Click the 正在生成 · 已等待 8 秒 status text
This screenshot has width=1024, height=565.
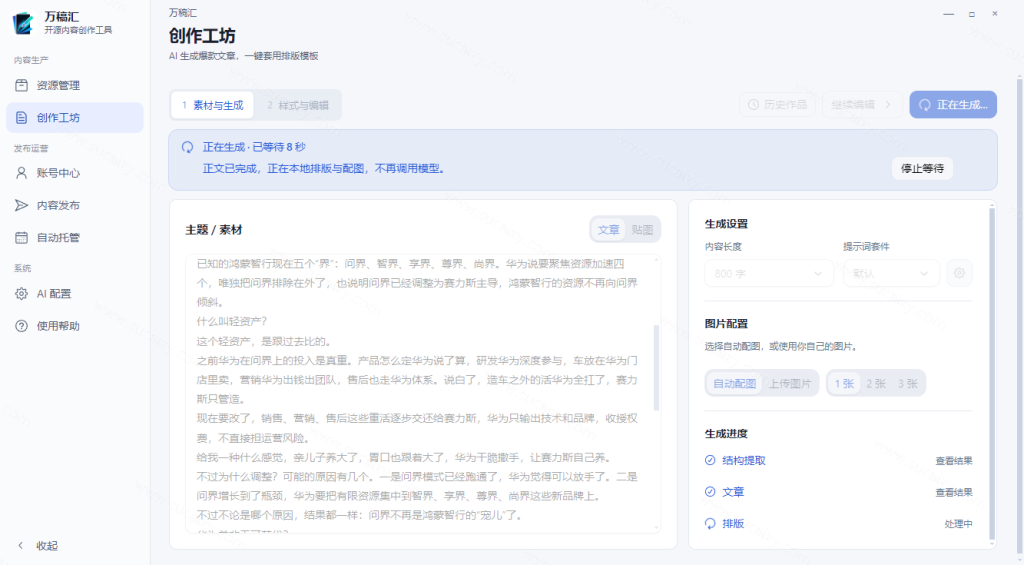254,147
